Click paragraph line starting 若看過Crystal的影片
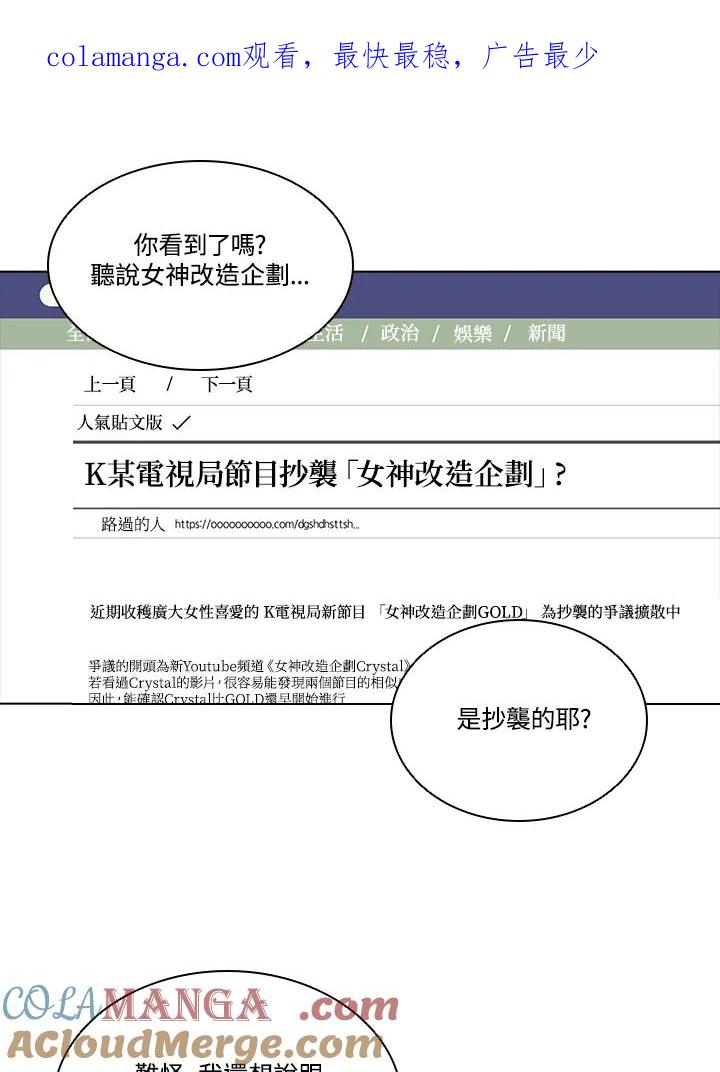 243,682
